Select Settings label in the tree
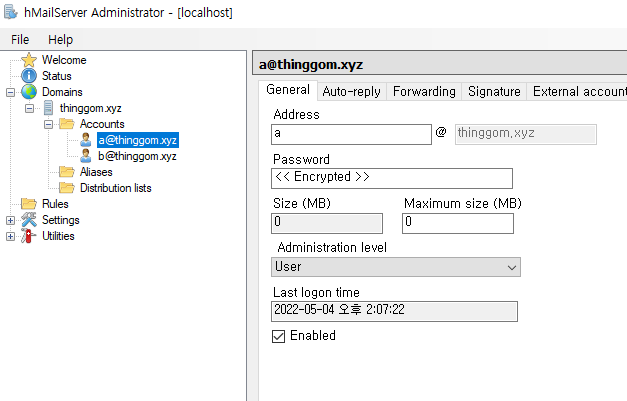 (61, 220)
